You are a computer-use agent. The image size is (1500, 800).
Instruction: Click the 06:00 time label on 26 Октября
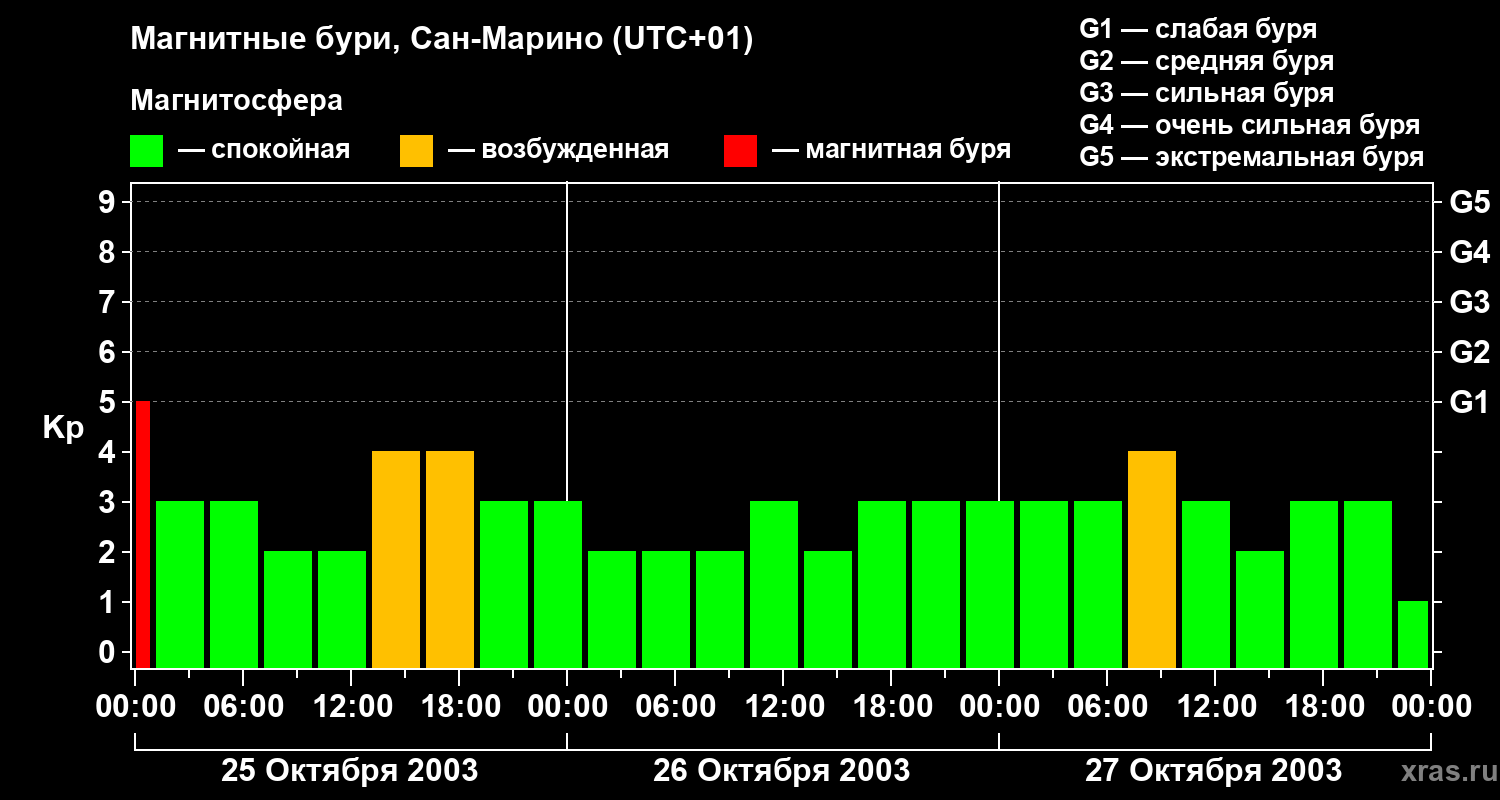pyautogui.click(x=676, y=707)
